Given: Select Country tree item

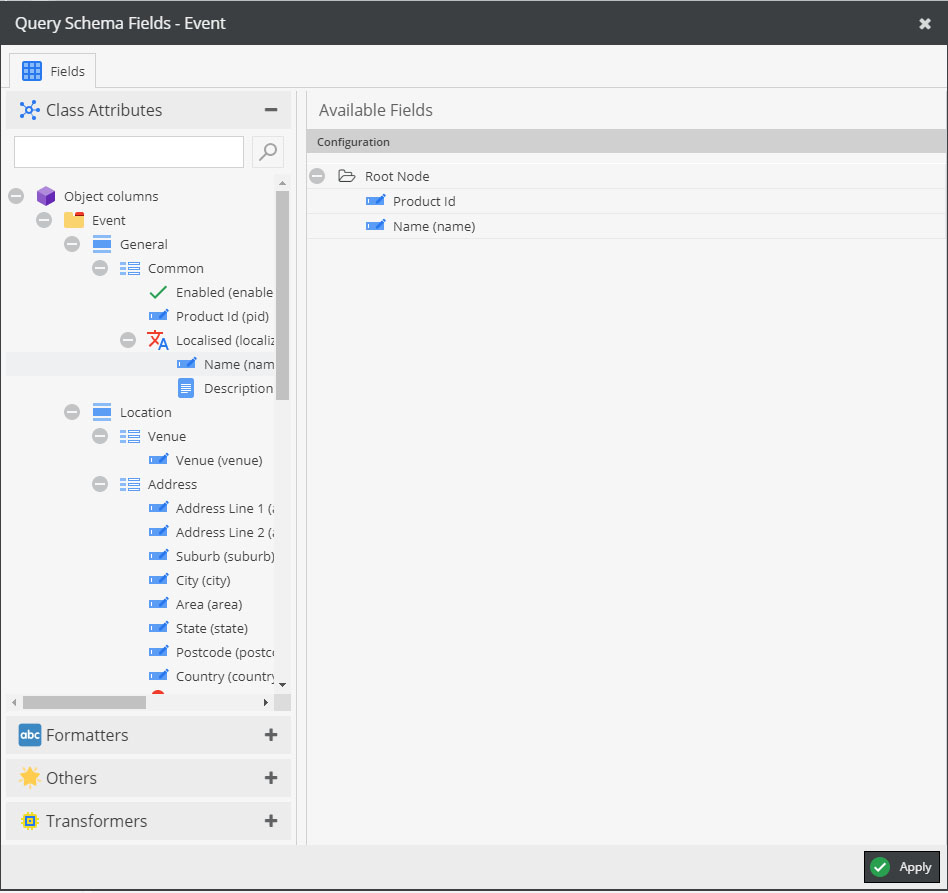Looking at the screenshot, I should click(x=225, y=677).
